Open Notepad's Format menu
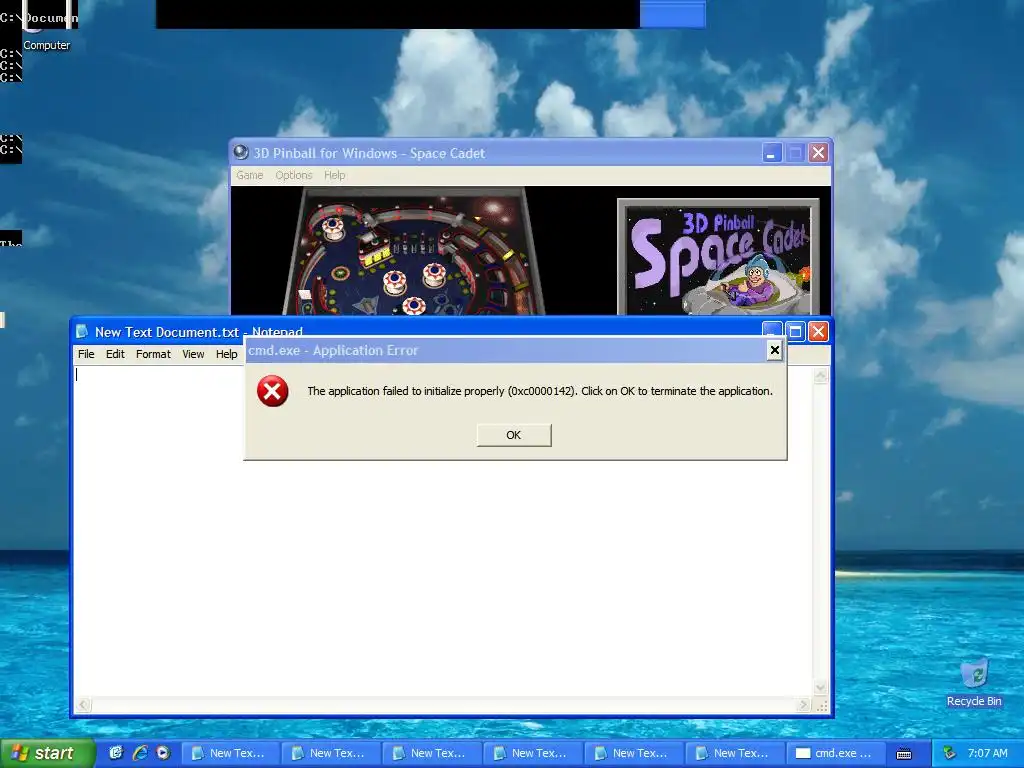 click(x=153, y=354)
